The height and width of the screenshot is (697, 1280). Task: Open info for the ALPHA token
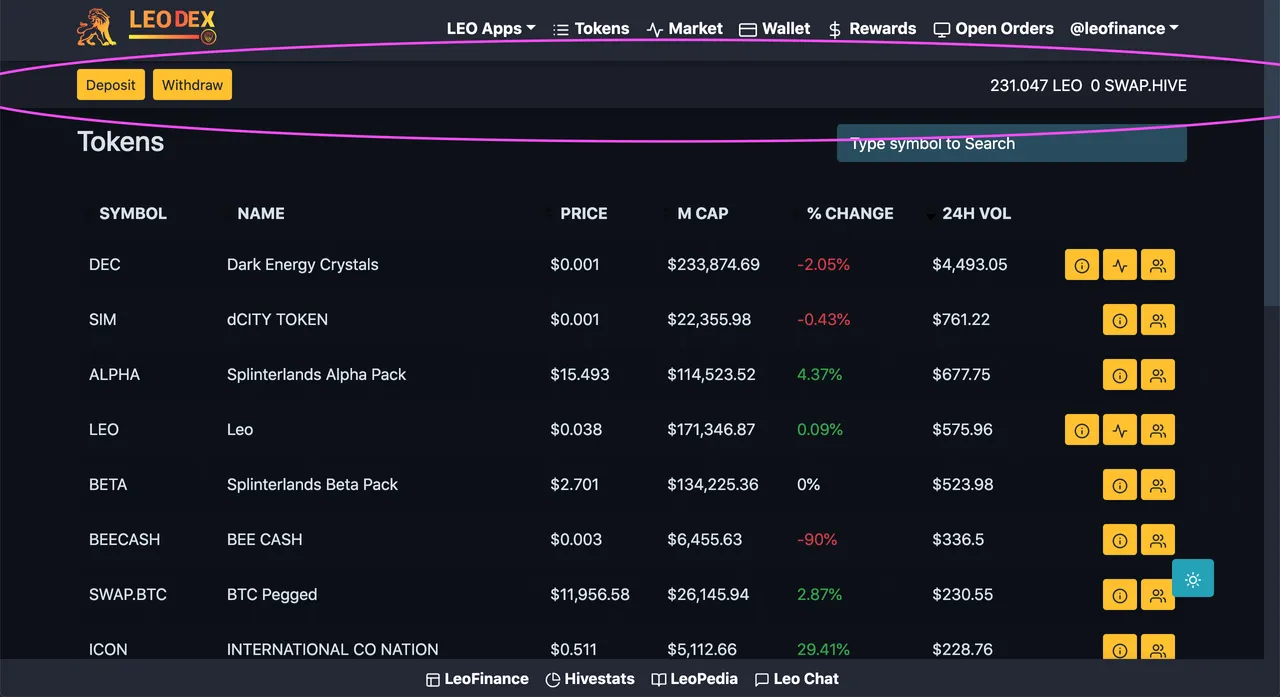(1119, 375)
